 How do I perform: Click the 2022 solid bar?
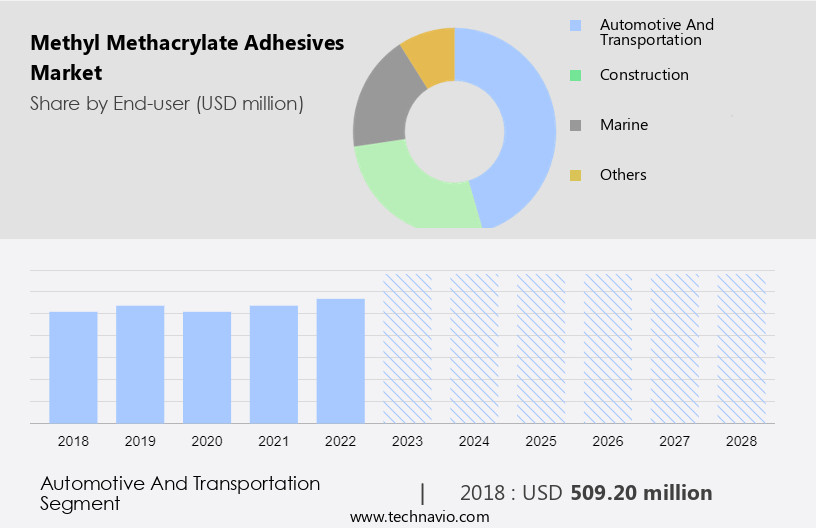(x=340, y=361)
